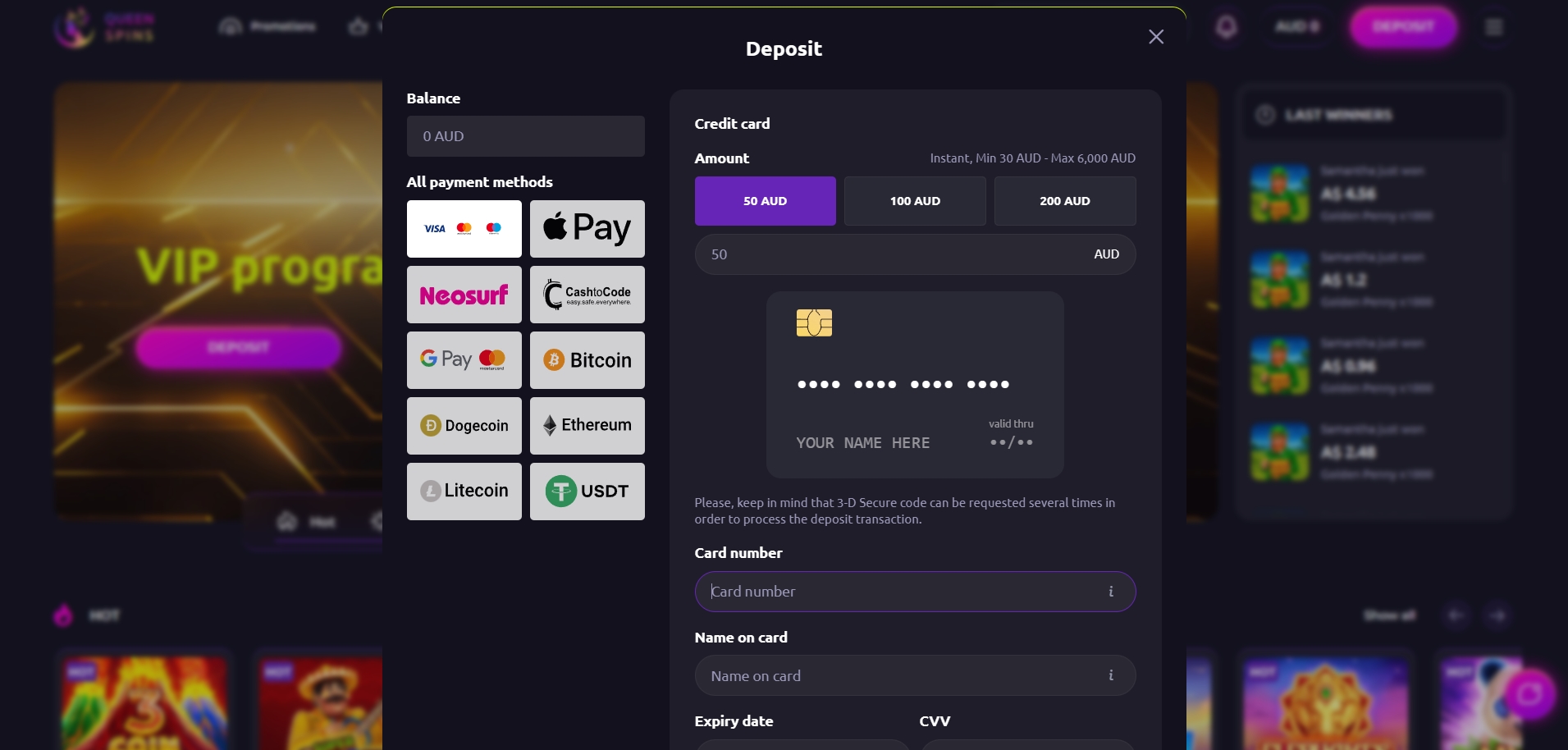The height and width of the screenshot is (750, 1568).
Task: Select Neosurf payment option
Action: coord(464,295)
